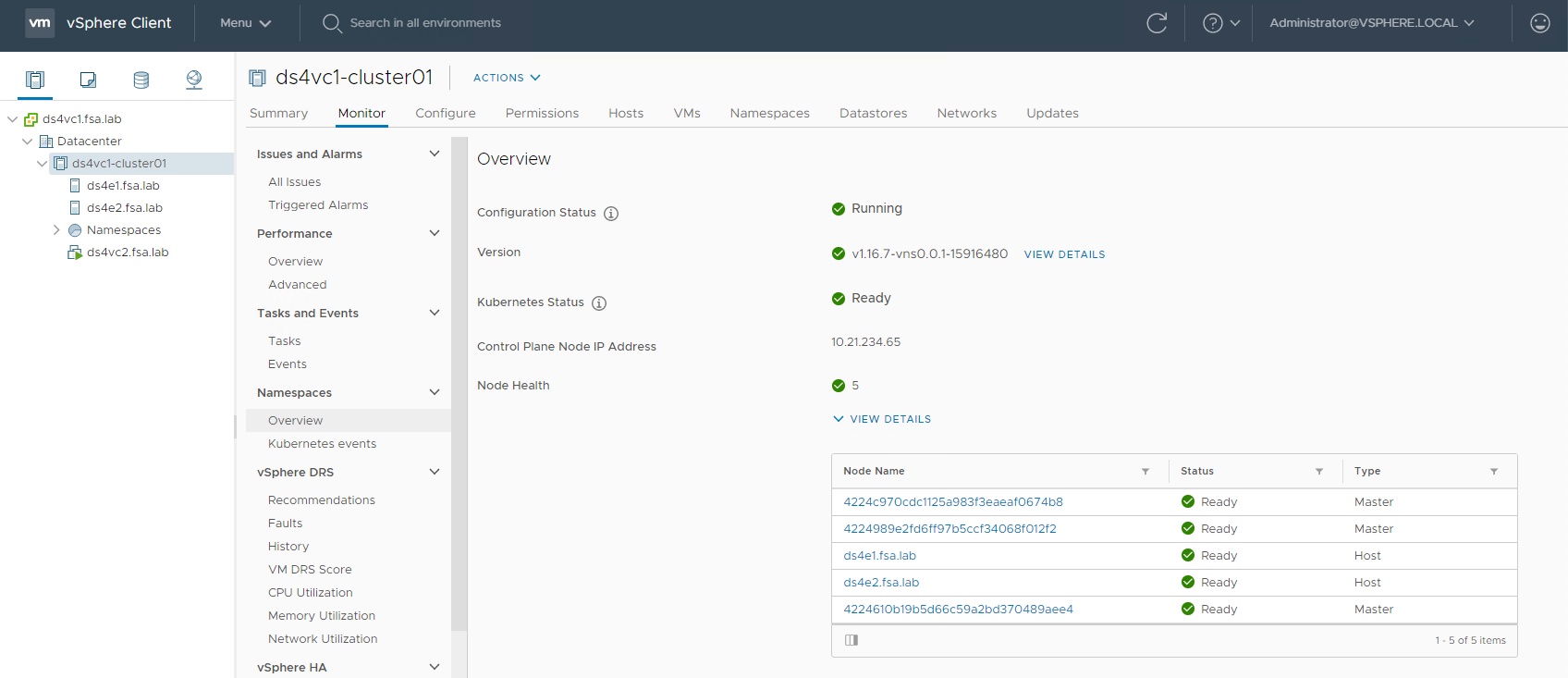Open the VMs and Templates inventory icon
The height and width of the screenshot is (678, 1568).
tap(88, 80)
